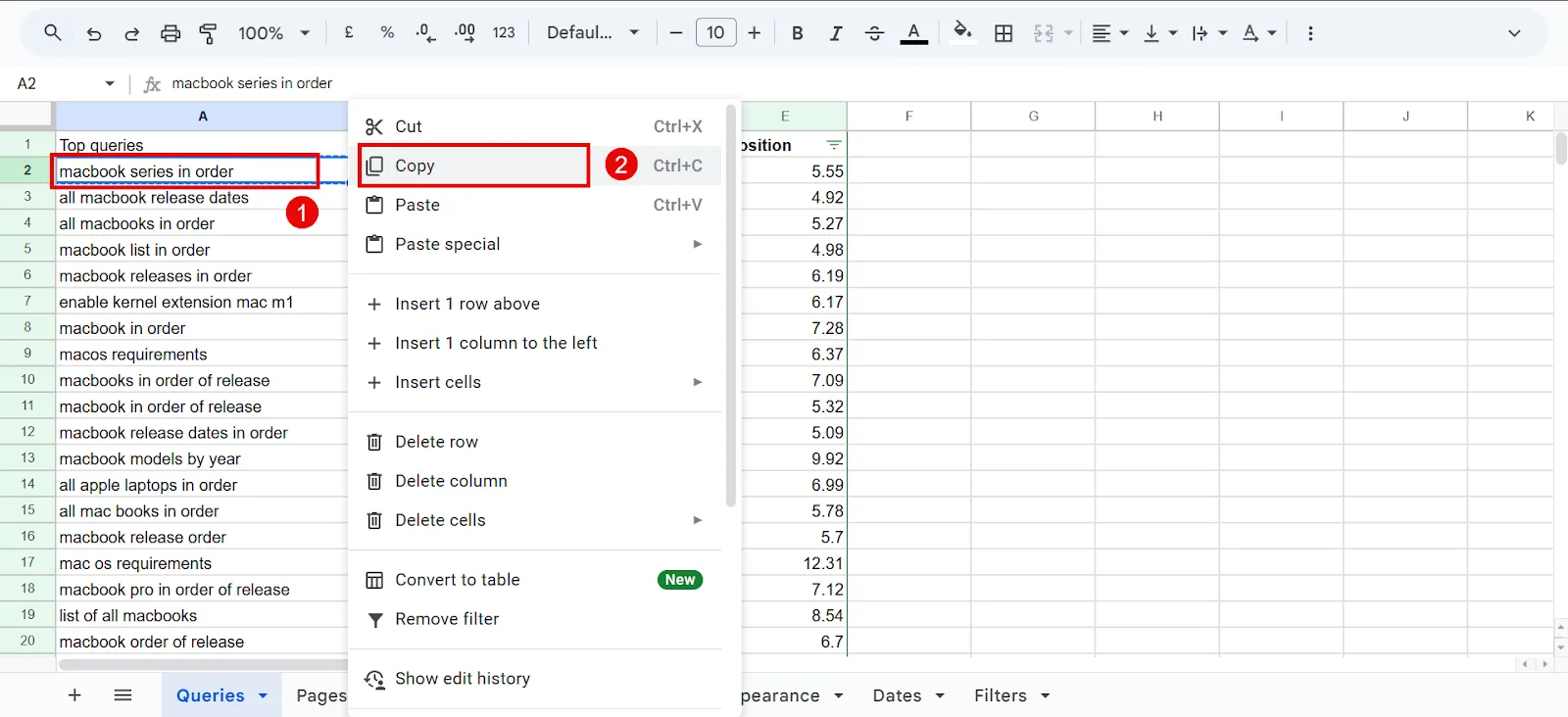
Task: Select Remove filter option
Action: [534, 619]
